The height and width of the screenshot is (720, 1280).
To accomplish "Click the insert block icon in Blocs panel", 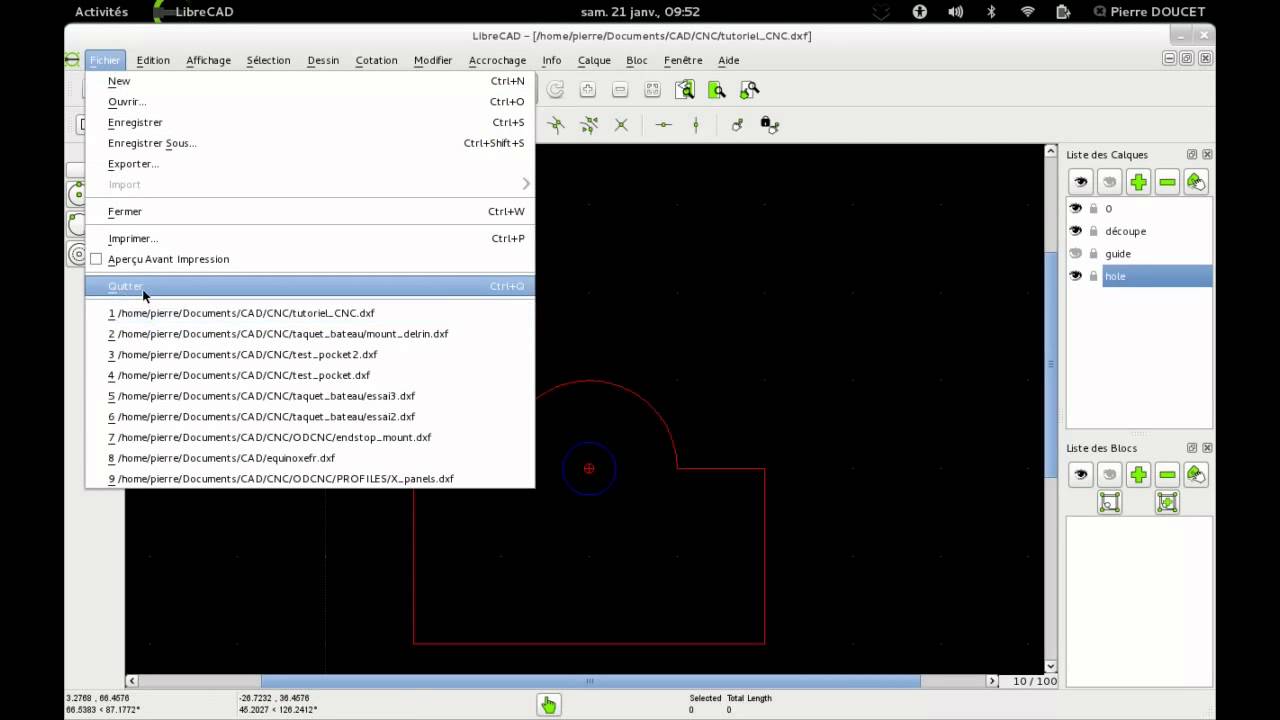I will (x=1167, y=503).
